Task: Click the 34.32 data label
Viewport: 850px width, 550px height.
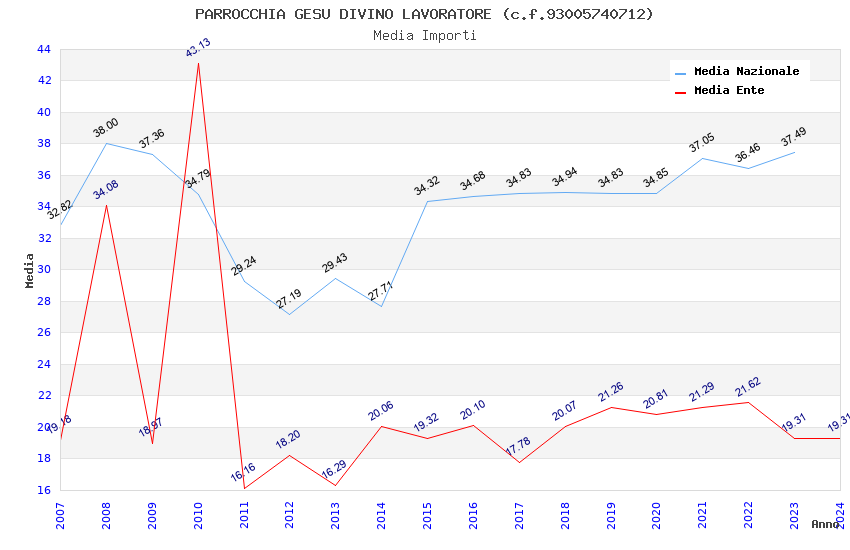Action: [426, 185]
